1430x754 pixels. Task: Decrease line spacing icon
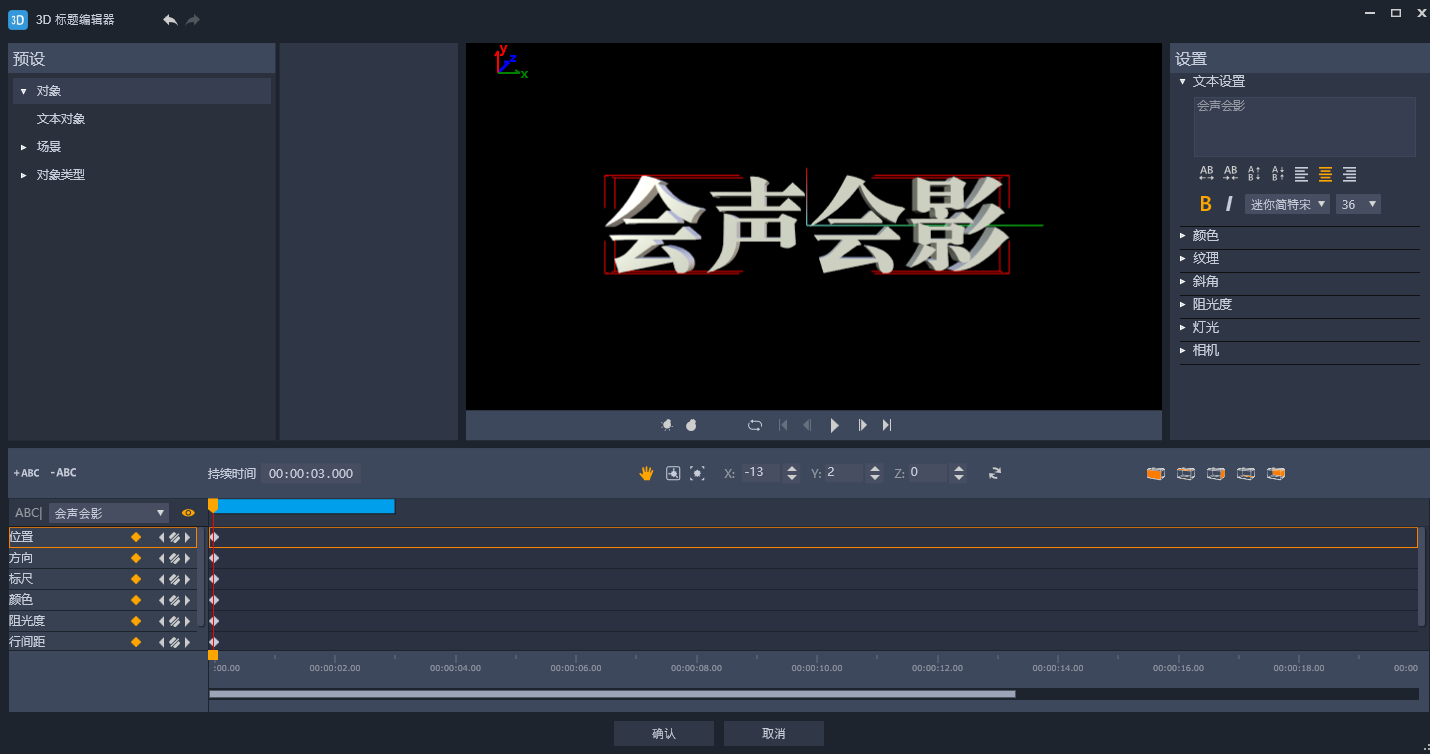(x=1277, y=174)
